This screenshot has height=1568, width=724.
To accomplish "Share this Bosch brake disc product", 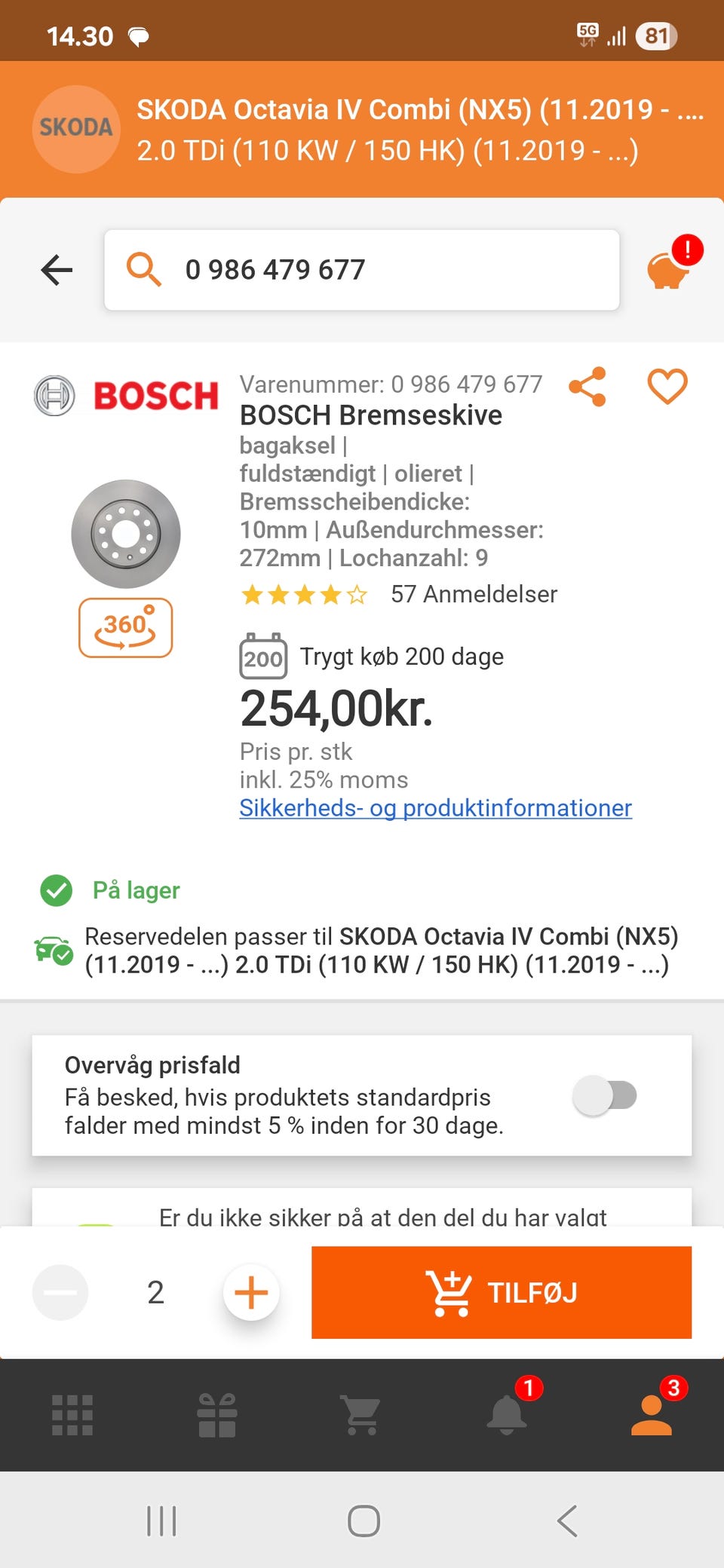I will (587, 387).
